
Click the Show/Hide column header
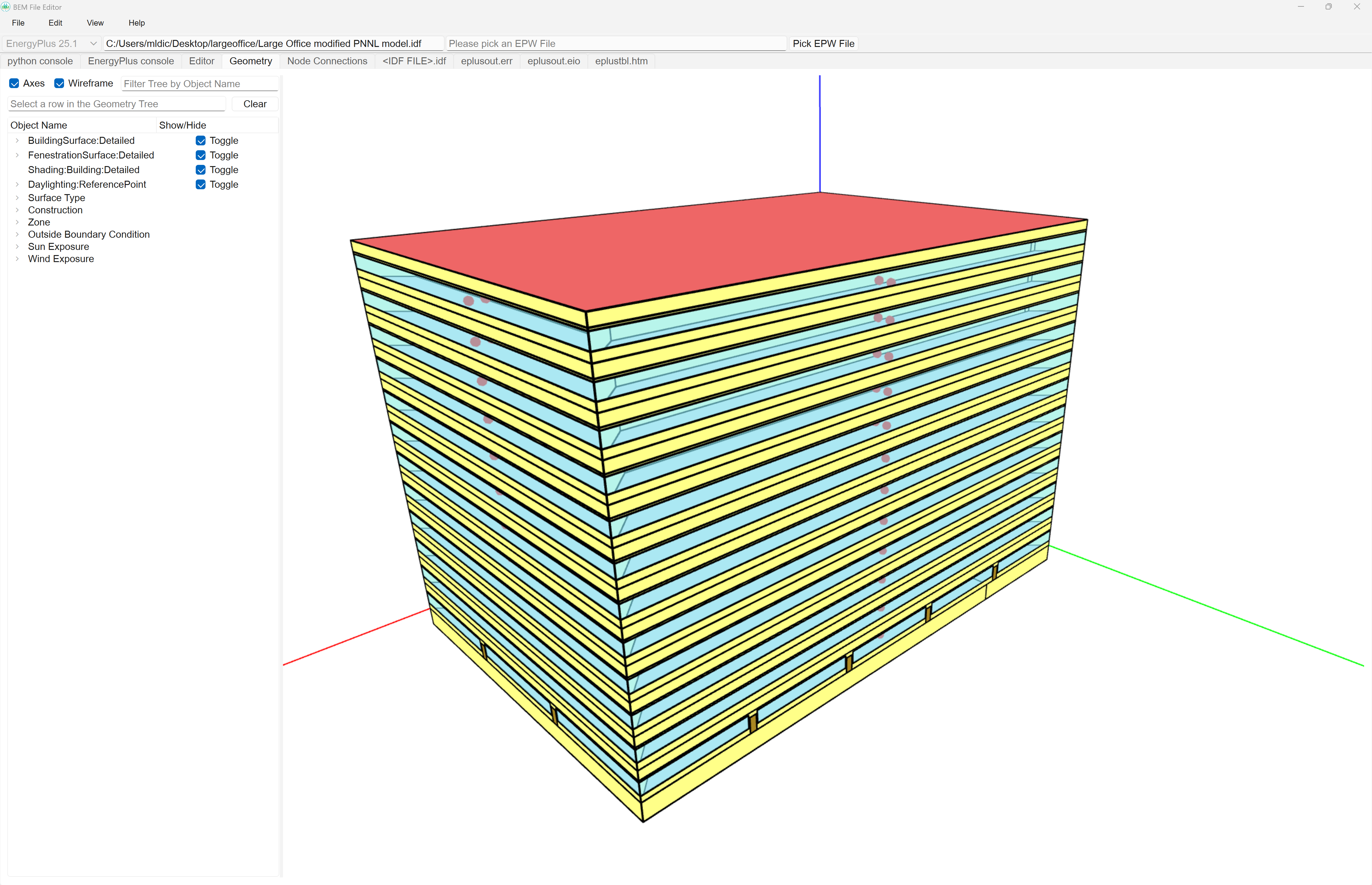tap(217, 125)
